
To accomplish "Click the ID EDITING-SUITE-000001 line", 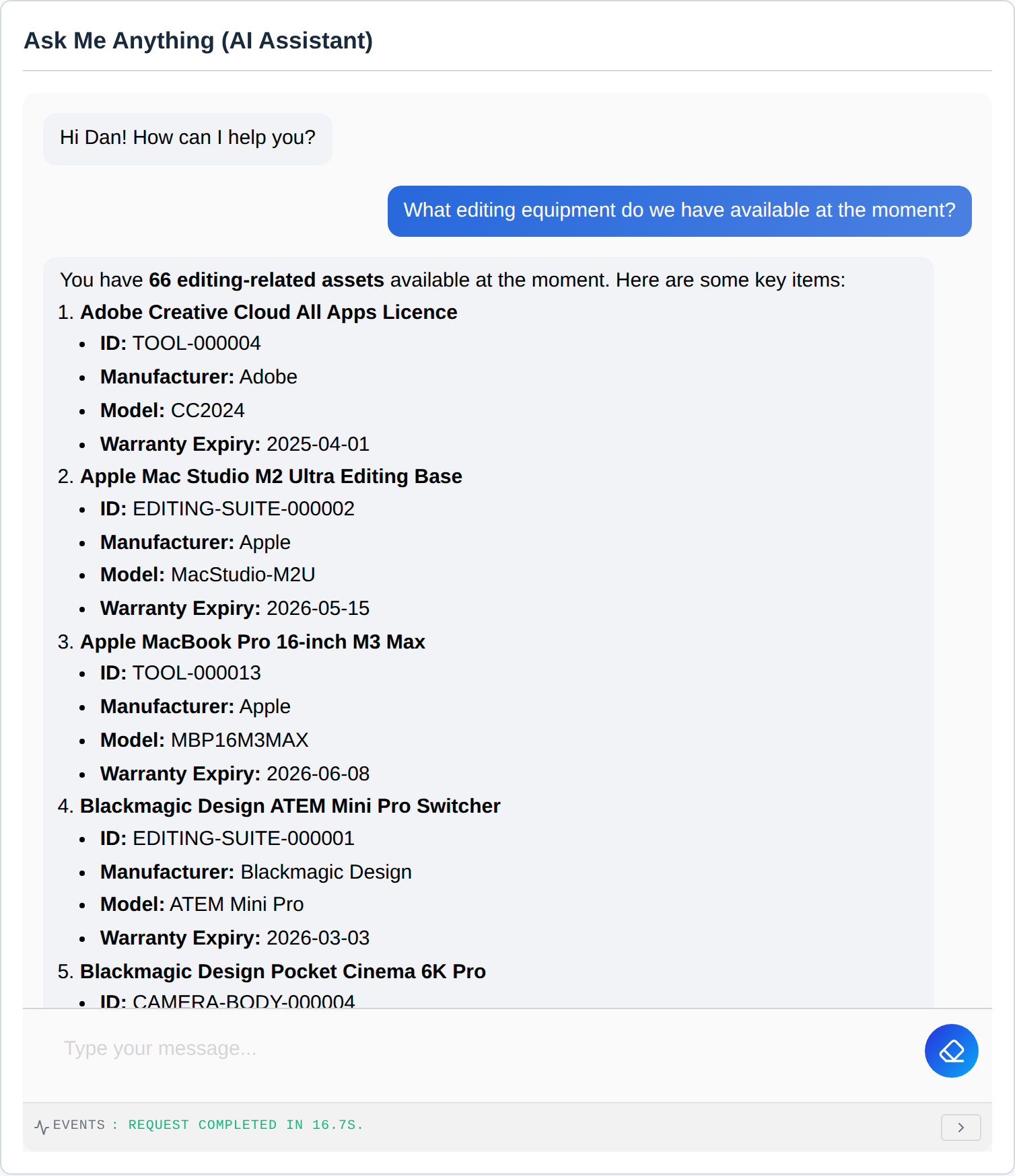I will [x=228, y=838].
